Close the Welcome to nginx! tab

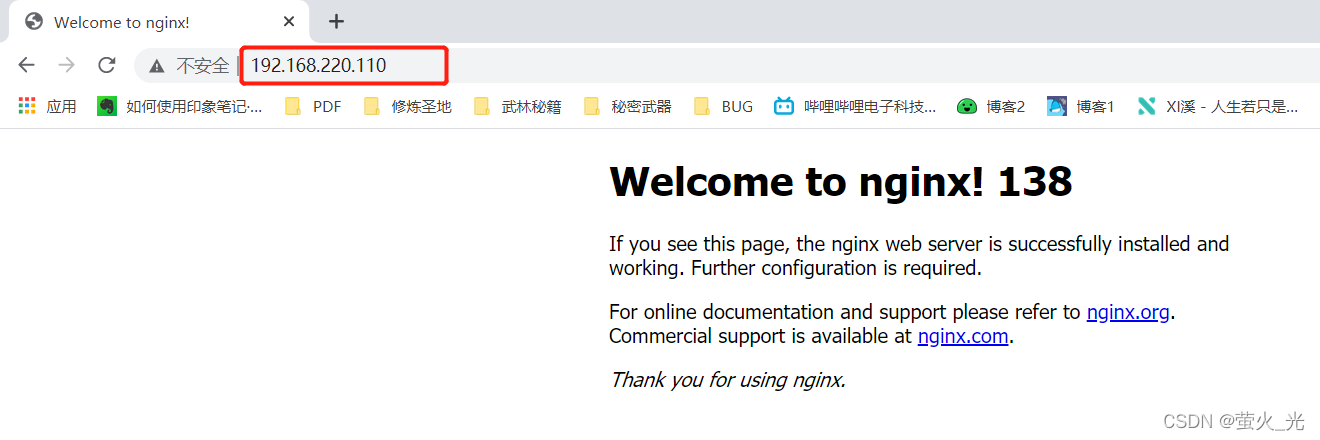pos(289,22)
